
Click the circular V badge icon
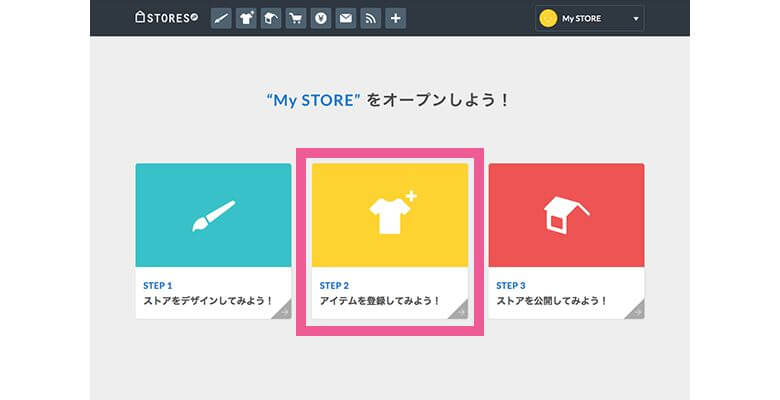(x=321, y=18)
